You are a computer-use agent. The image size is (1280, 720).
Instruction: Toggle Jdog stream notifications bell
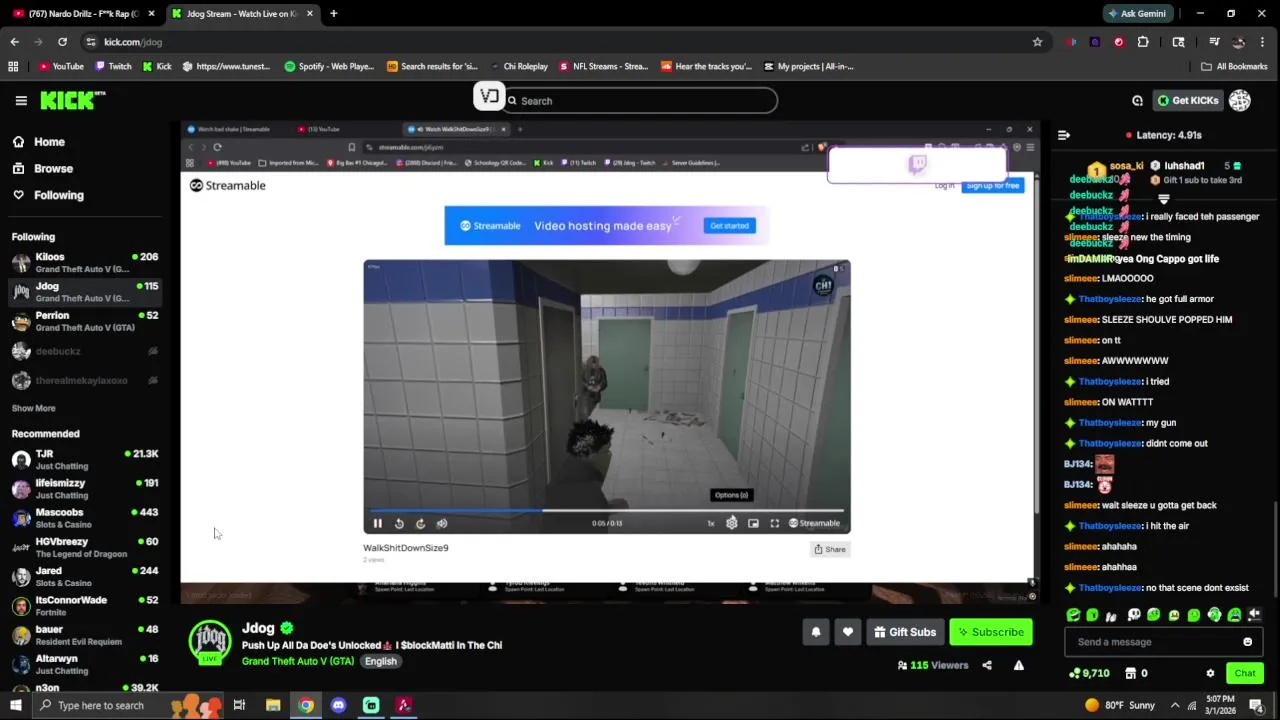click(816, 632)
